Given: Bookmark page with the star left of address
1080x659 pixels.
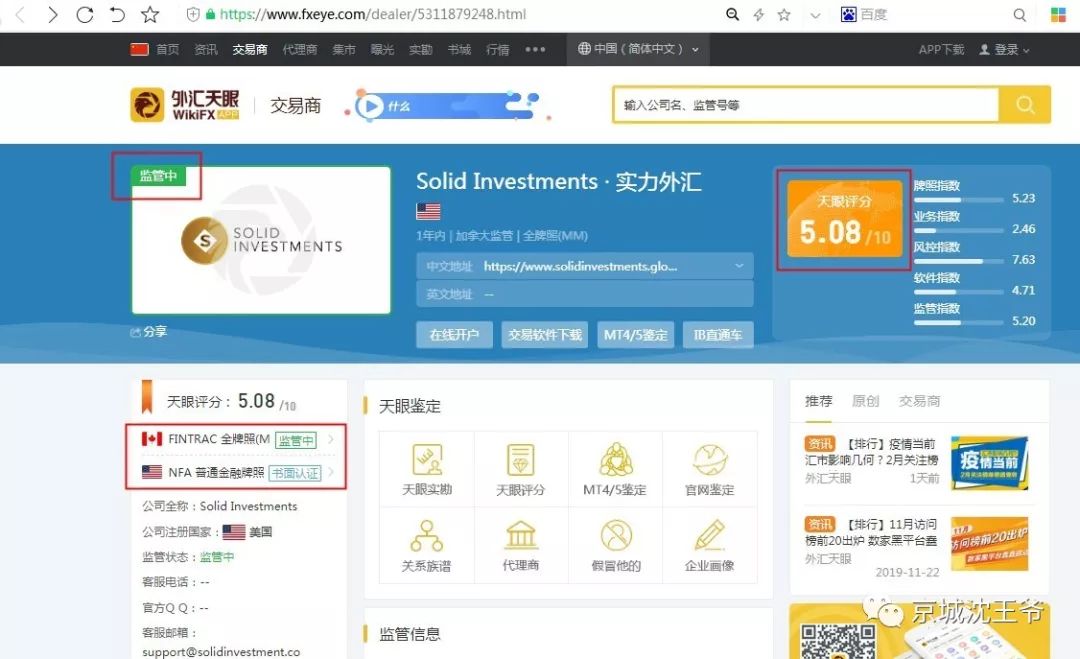Looking at the screenshot, I should point(149,14).
